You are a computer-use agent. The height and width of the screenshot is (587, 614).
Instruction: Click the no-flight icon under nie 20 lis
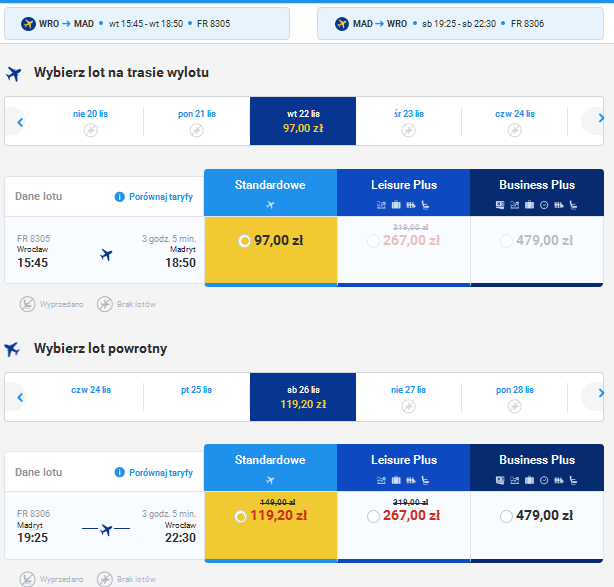pos(90,130)
